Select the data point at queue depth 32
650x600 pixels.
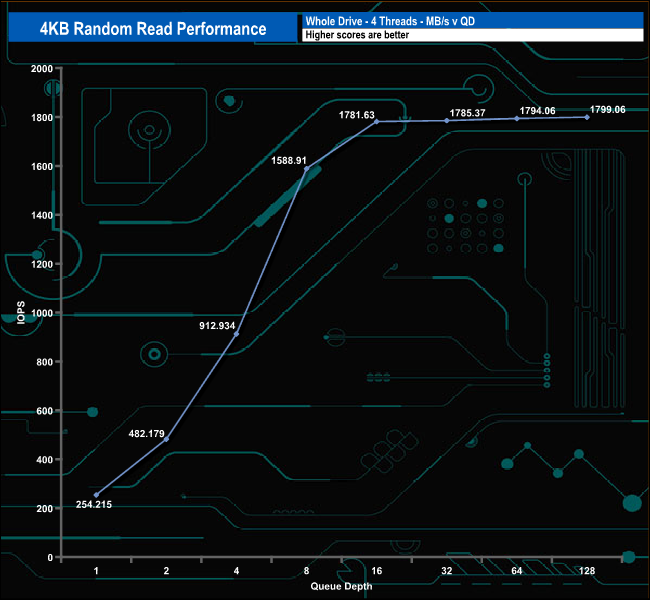(x=447, y=120)
